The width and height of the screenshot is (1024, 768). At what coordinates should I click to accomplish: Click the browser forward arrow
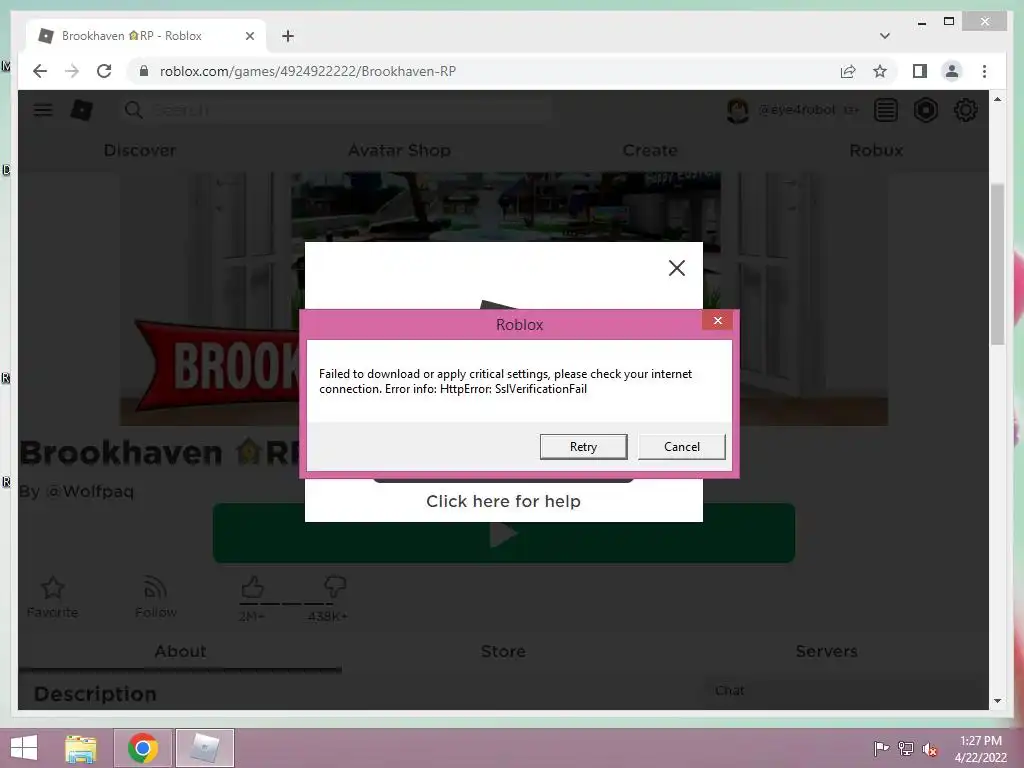click(x=72, y=71)
